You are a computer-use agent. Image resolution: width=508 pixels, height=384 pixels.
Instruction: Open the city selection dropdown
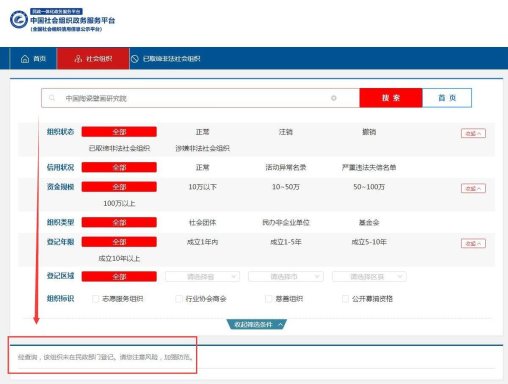click(x=286, y=277)
